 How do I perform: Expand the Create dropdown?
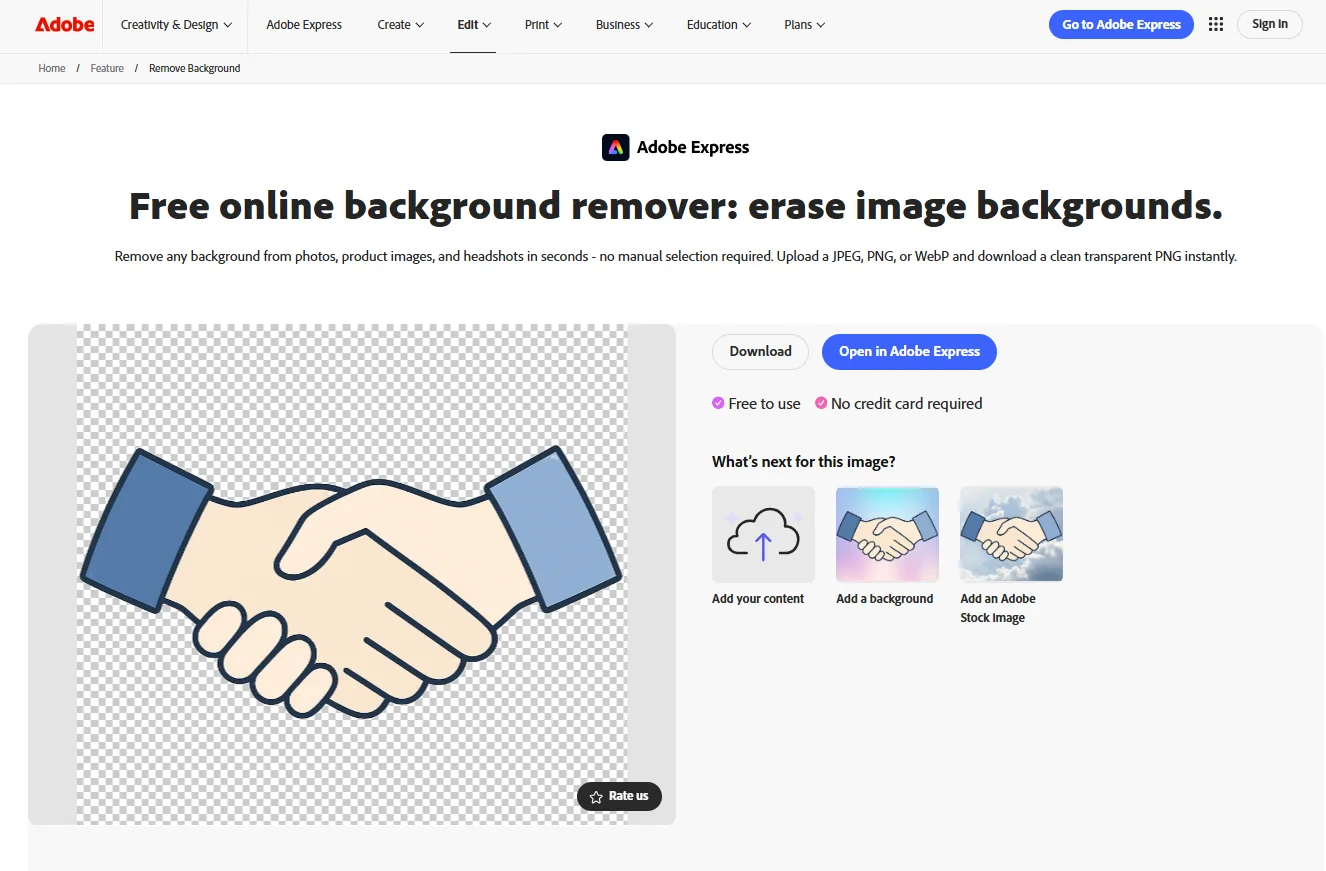(401, 25)
